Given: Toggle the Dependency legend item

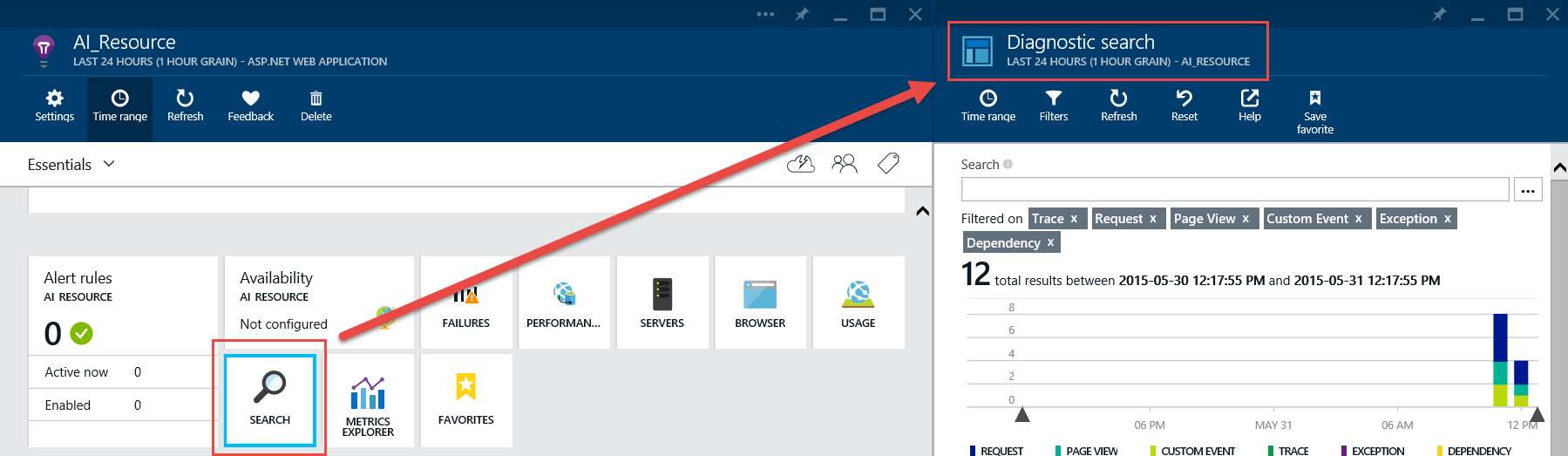Looking at the screenshot, I should (x=1474, y=451).
